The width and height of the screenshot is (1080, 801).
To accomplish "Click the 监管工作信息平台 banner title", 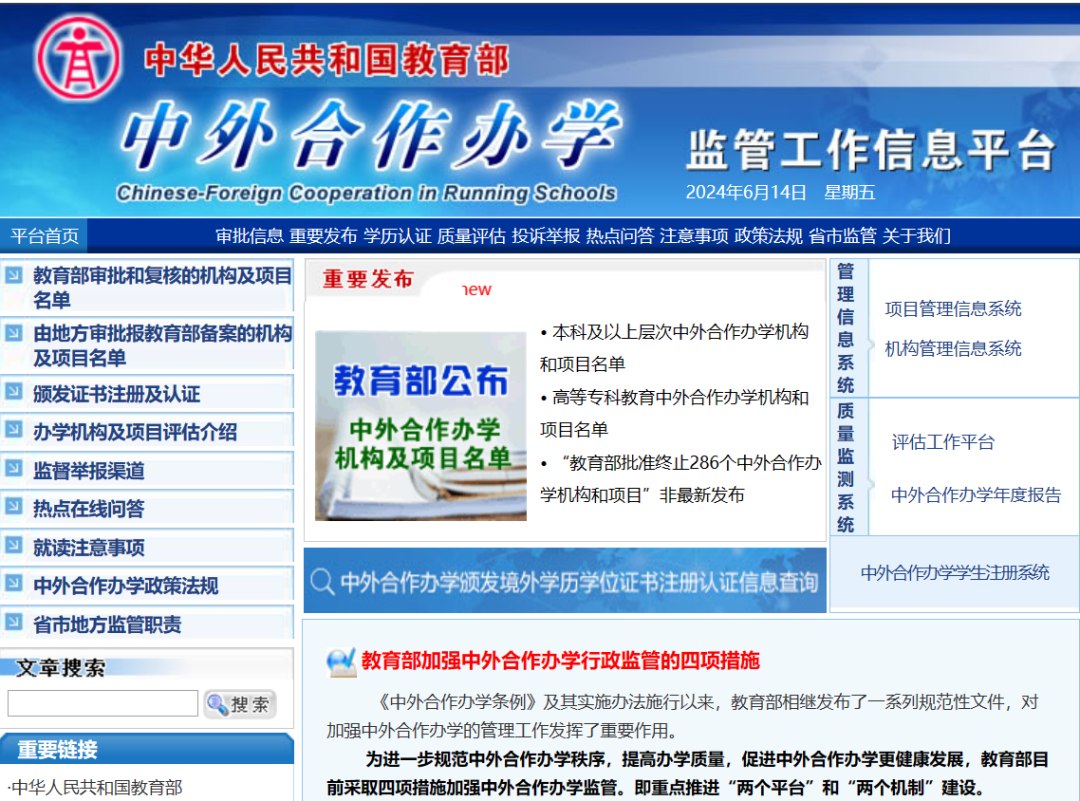I will [871, 149].
